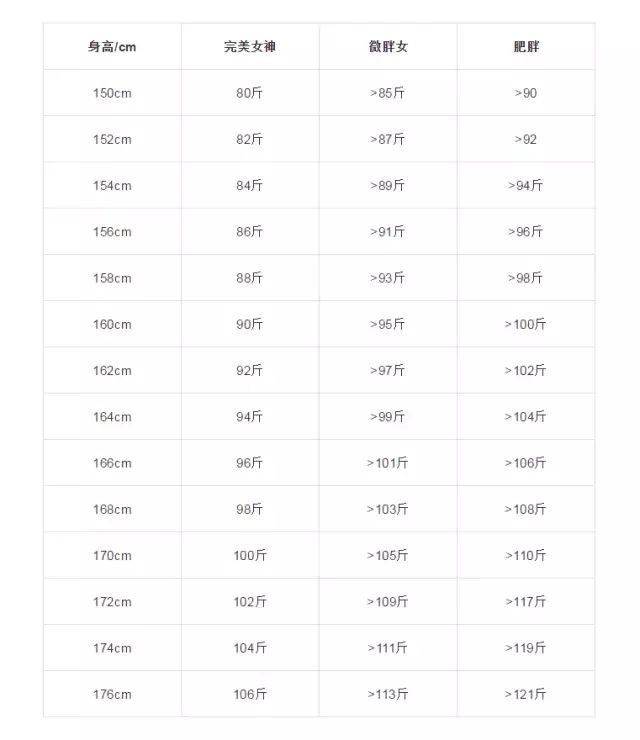
Task: Click the 88斤 cell
Action: point(250,278)
